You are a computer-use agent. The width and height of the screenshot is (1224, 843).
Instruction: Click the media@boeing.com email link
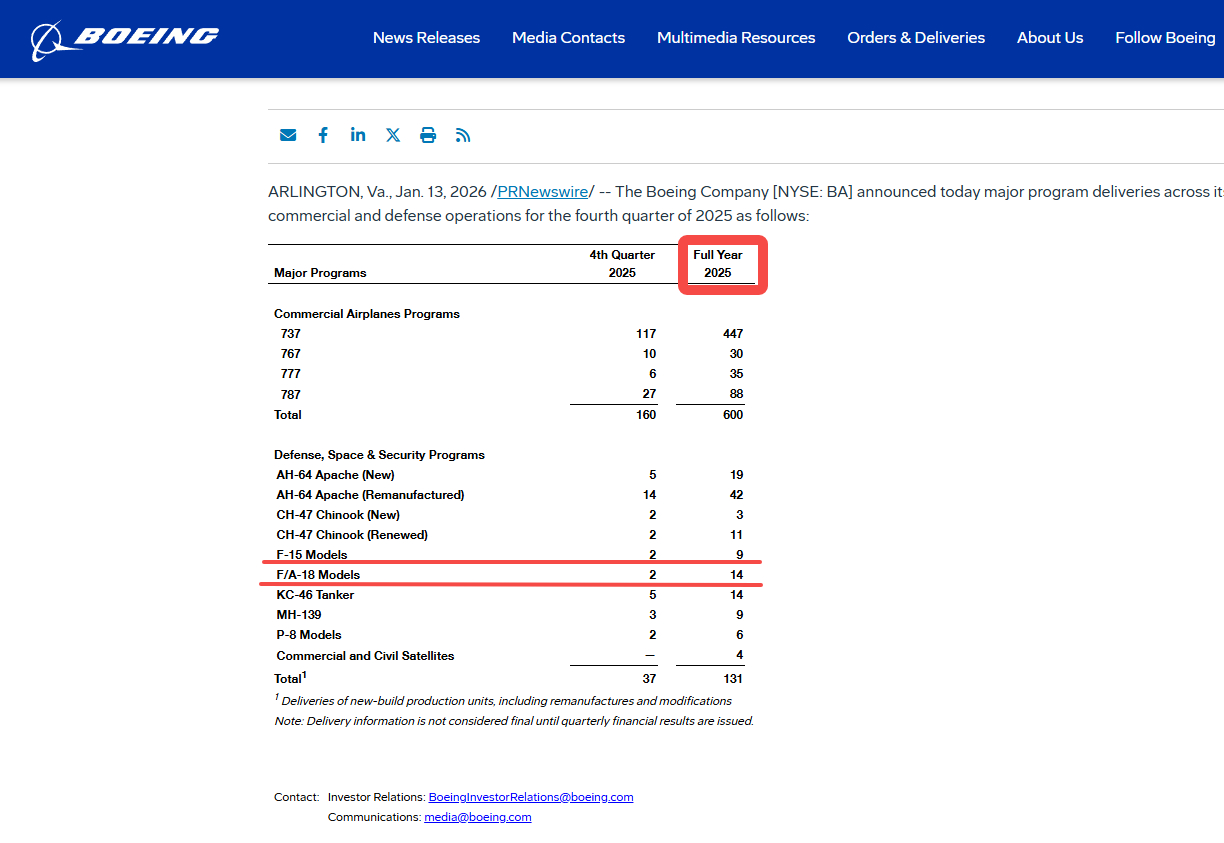tap(478, 817)
